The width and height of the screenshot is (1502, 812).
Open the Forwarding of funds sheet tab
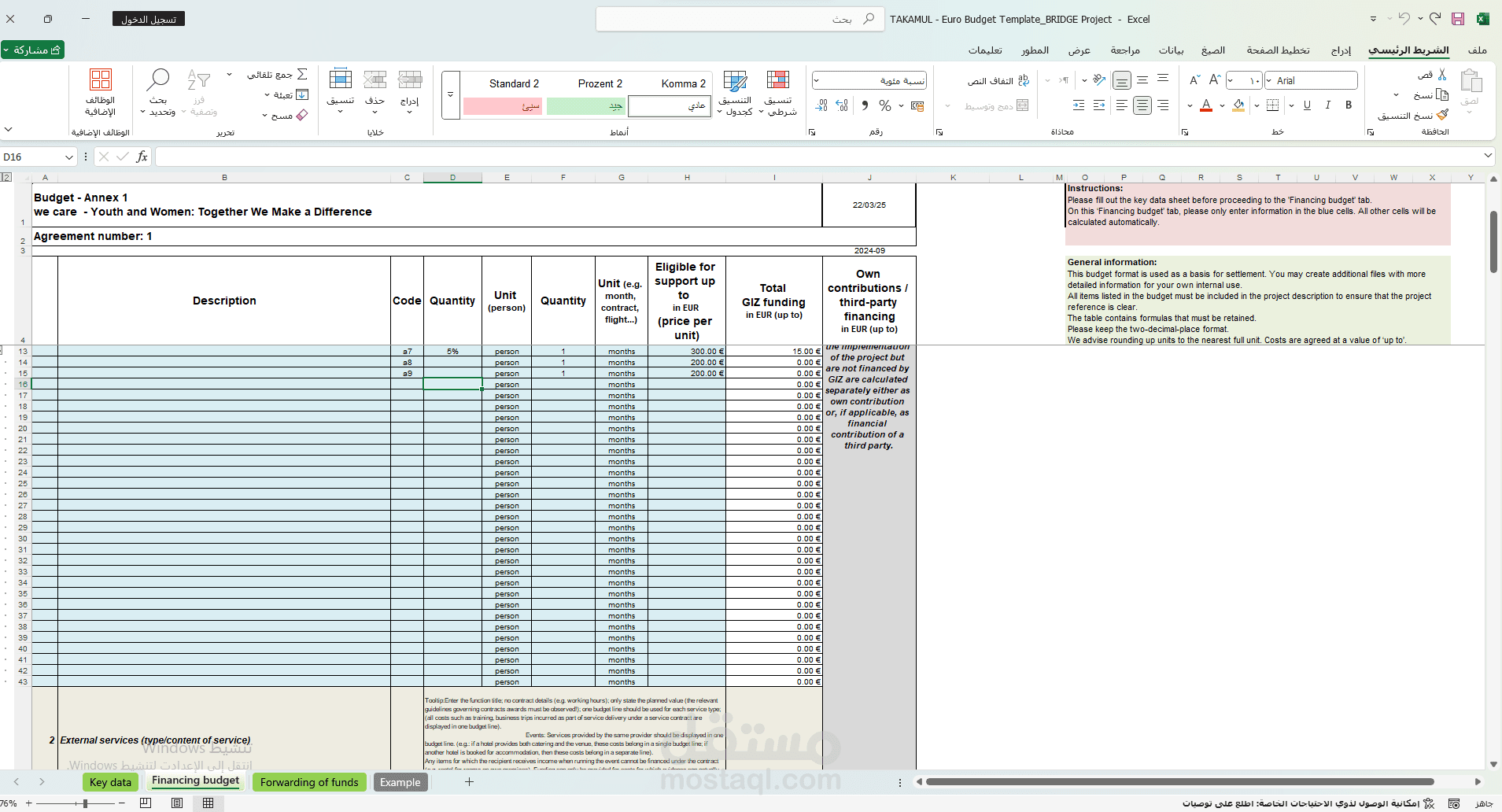(309, 782)
